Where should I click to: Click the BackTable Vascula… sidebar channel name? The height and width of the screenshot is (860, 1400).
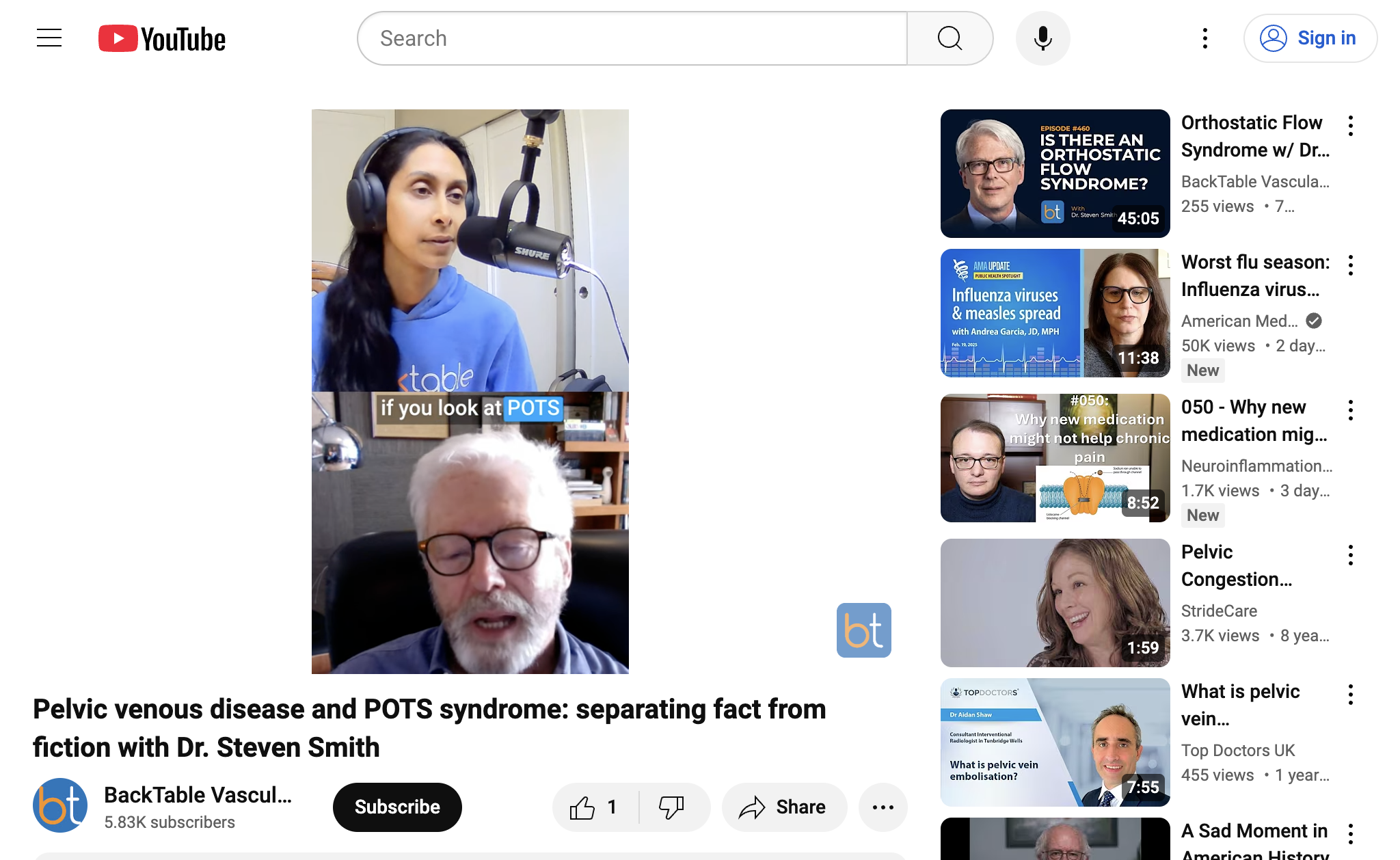pyautogui.click(x=1255, y=181)
